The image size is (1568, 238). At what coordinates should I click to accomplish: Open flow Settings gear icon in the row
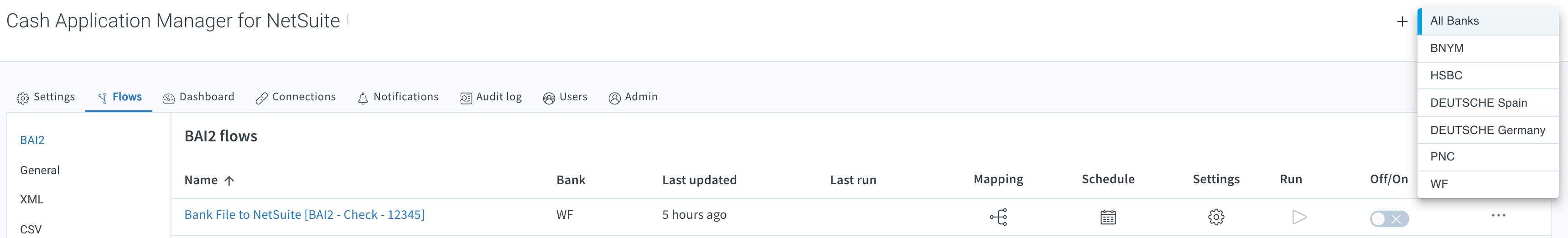1215,217
